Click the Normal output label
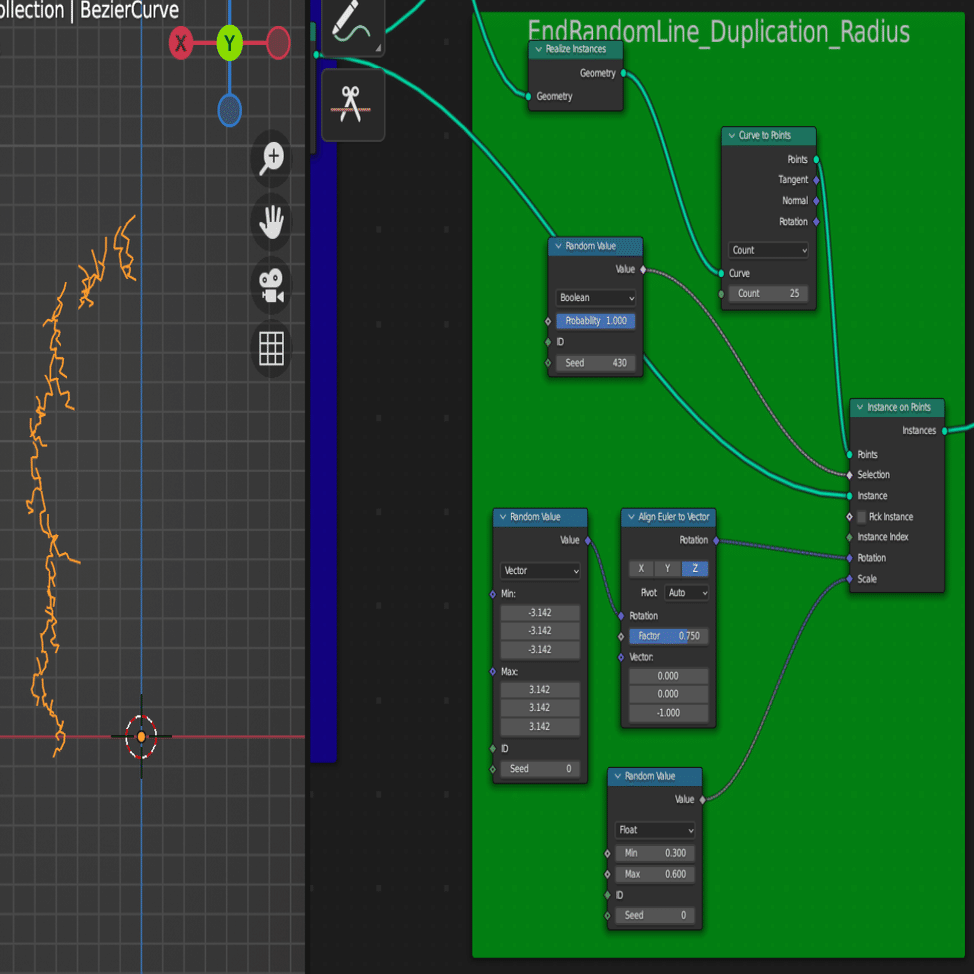This screenshot has height=974, width=974. tap(795, 201)
